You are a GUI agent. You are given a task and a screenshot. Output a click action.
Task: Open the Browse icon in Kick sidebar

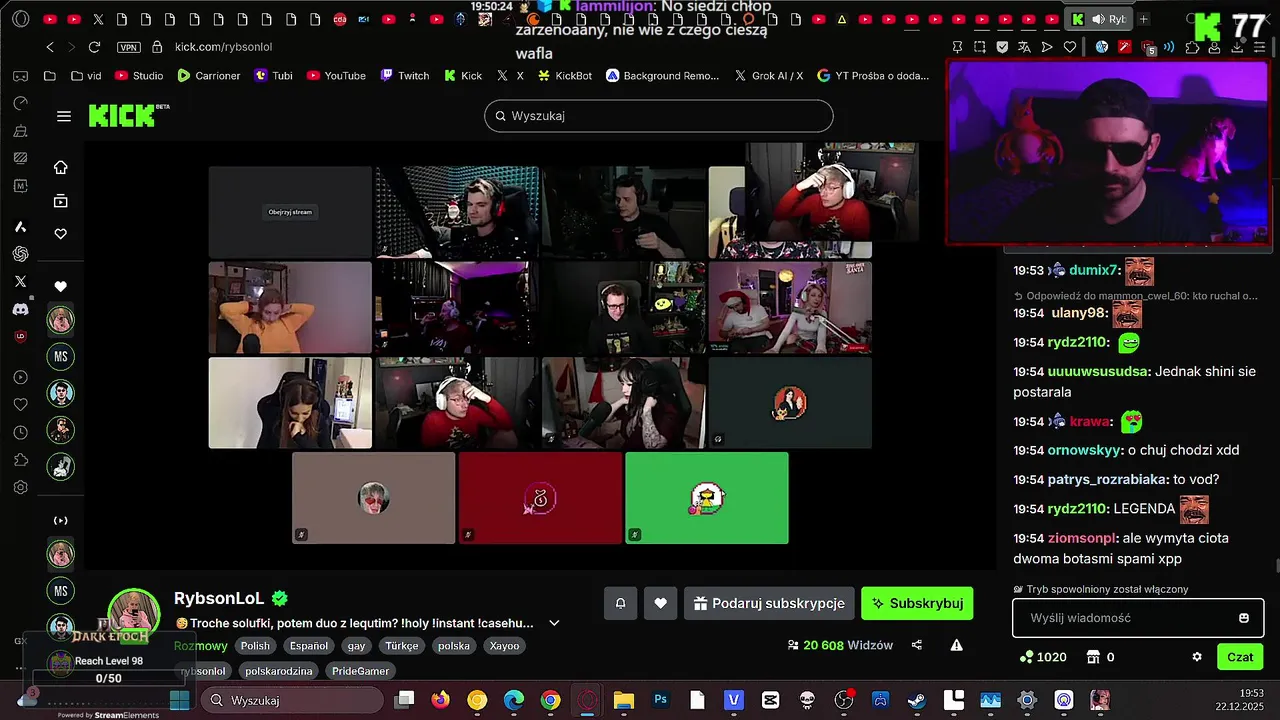click(61, 201)
